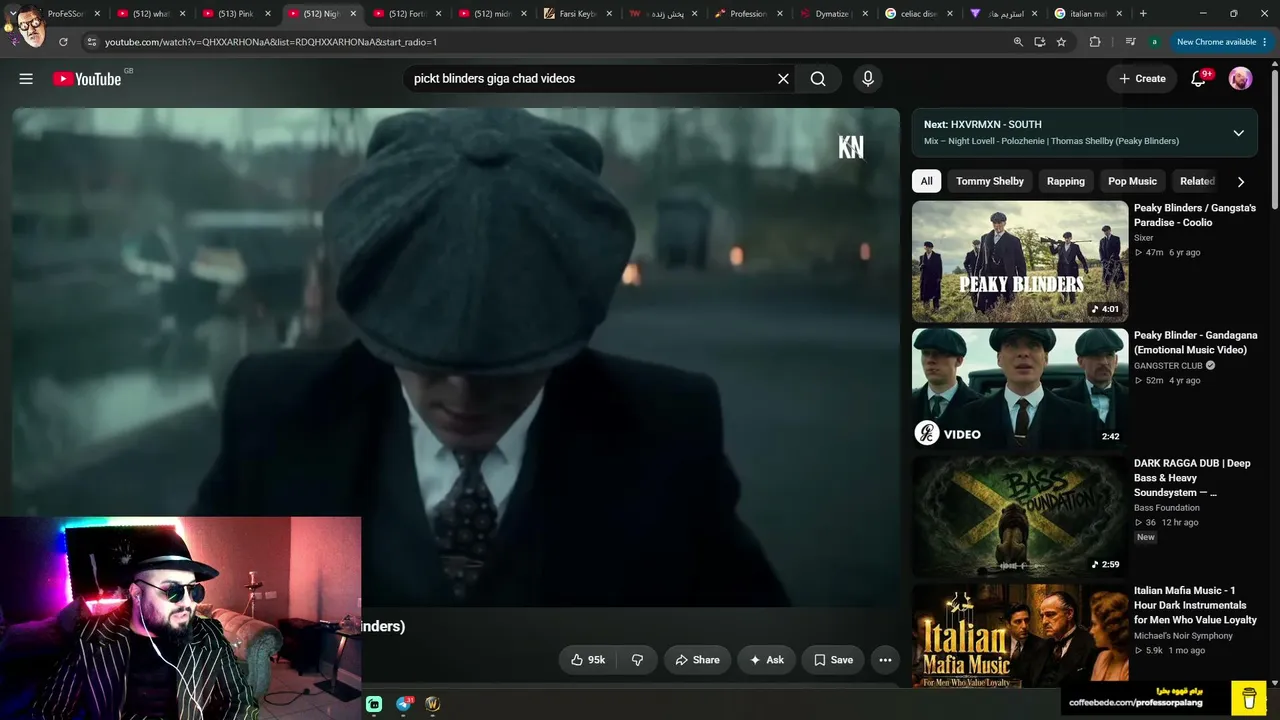Open 'DARK RAGGA DUB | Deep Bass' video title
Image resolution: width=1280 pixels, height=720 pixels.
pos(1192,478)
